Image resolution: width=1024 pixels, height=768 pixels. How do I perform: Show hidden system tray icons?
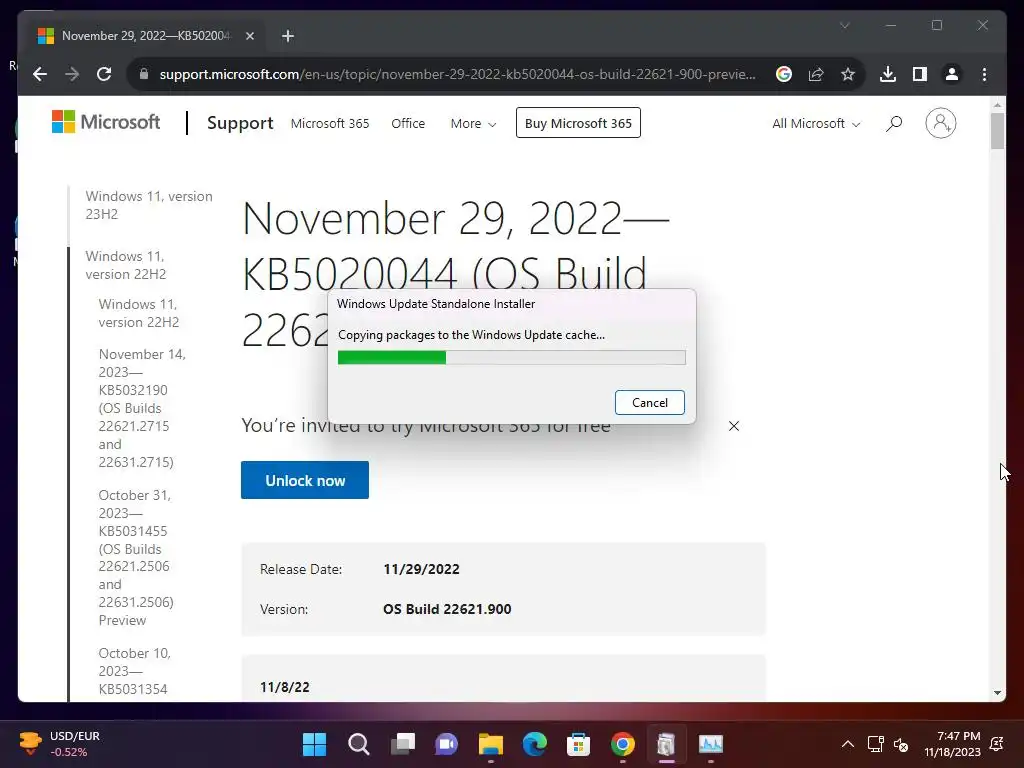[x=848, y=744]
